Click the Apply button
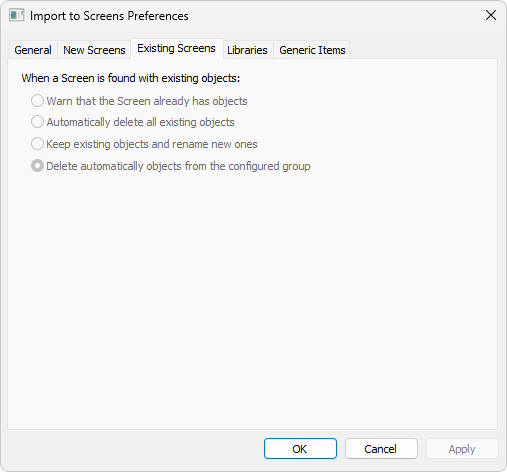507x472 pixels. point(462,449)
